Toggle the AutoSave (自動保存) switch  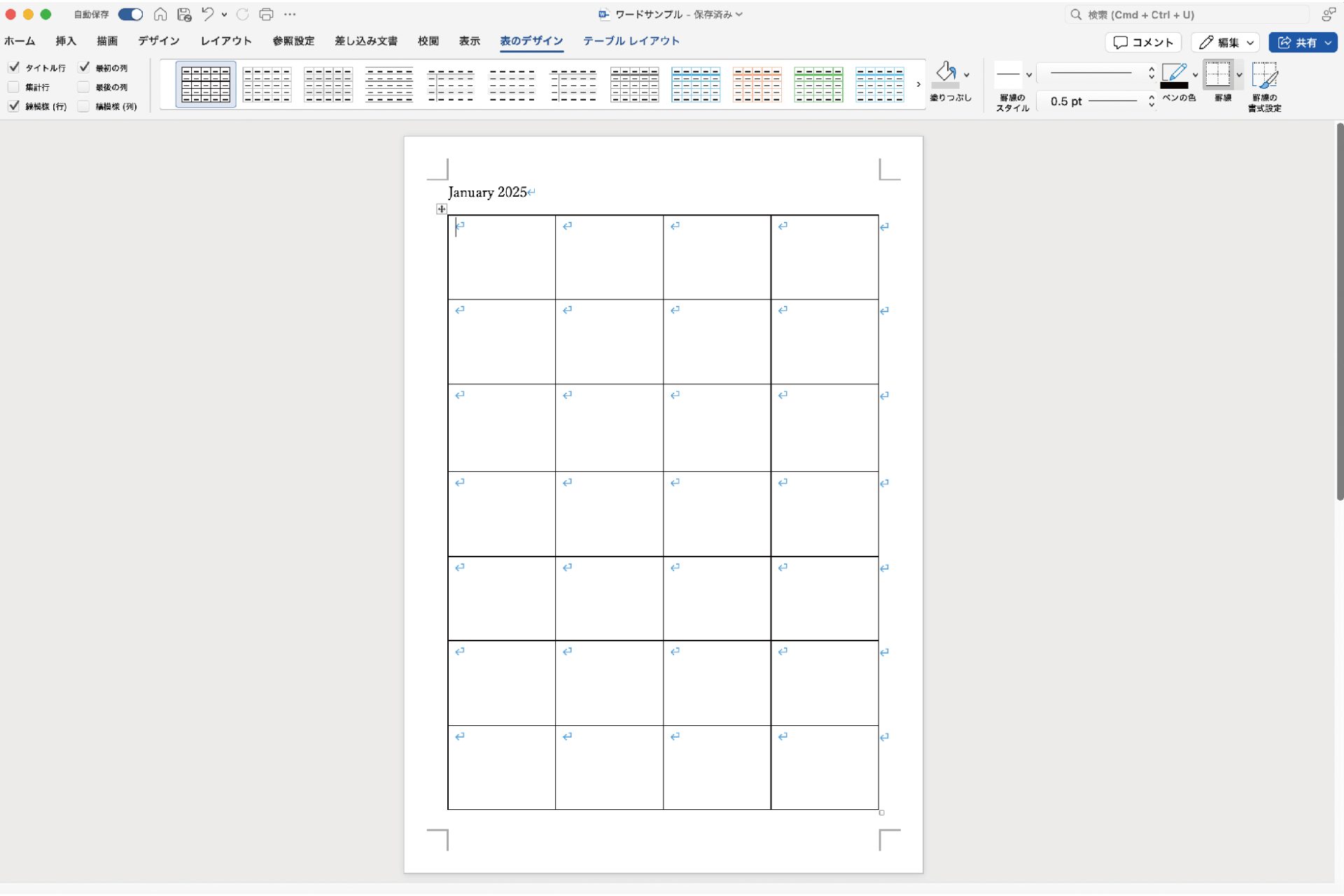tap(130, 14)
